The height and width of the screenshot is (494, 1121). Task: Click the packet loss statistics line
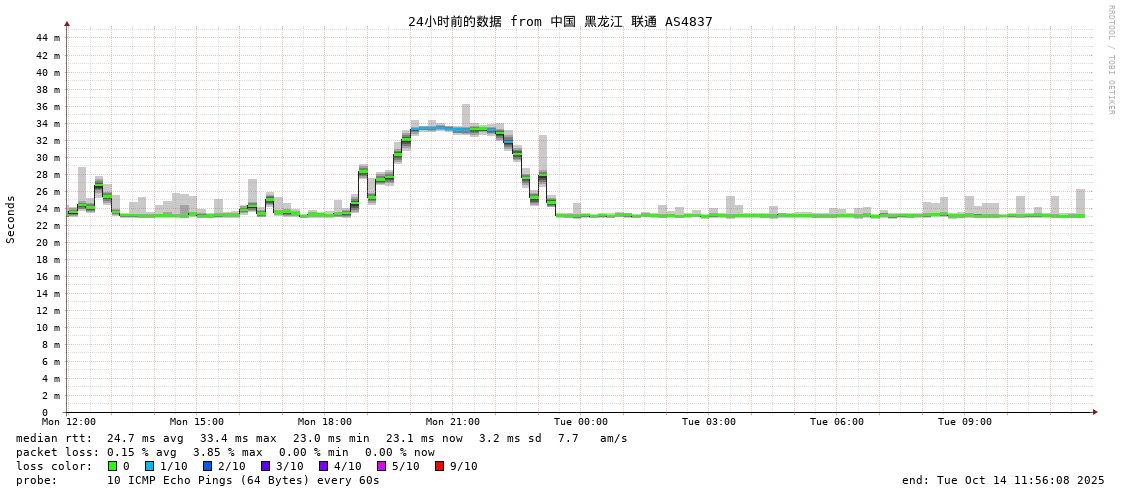pyautogui.click(x=225, y=452)
